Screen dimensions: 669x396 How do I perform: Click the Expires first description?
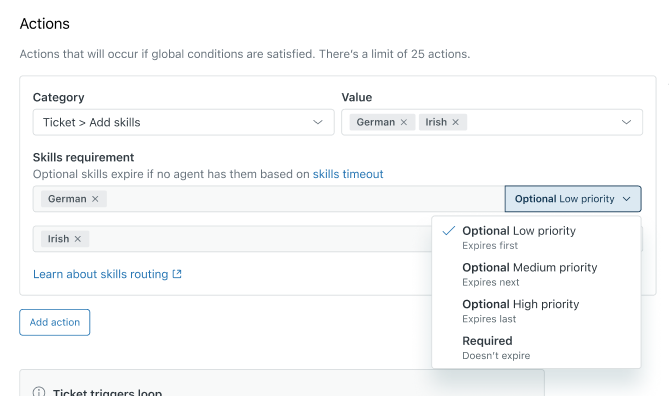click(x=490, y=246)
